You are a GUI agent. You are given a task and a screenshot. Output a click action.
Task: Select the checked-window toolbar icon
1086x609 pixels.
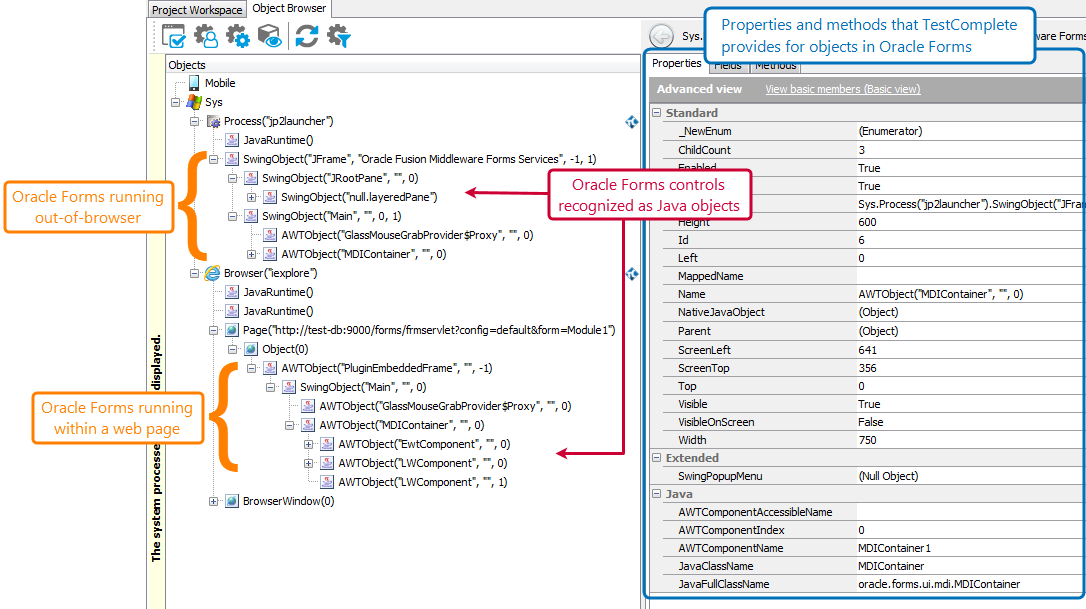pos(173,35)
